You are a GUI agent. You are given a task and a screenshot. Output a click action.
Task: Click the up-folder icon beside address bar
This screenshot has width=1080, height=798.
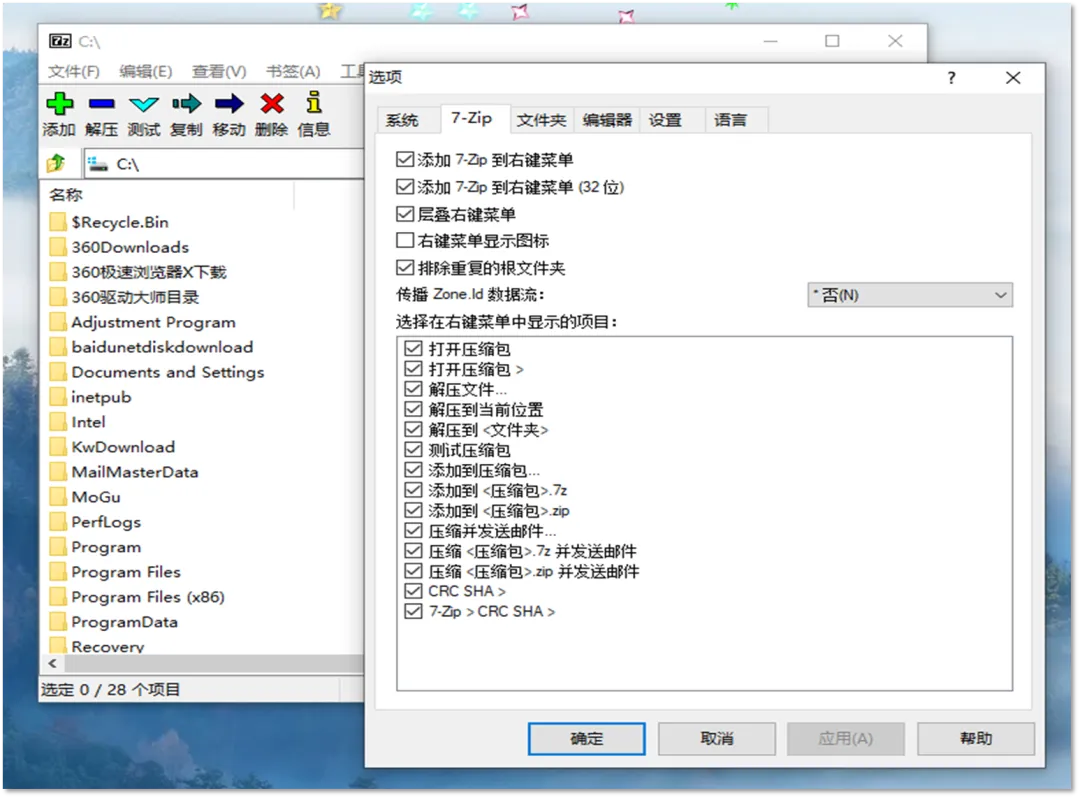pos(56,164)
